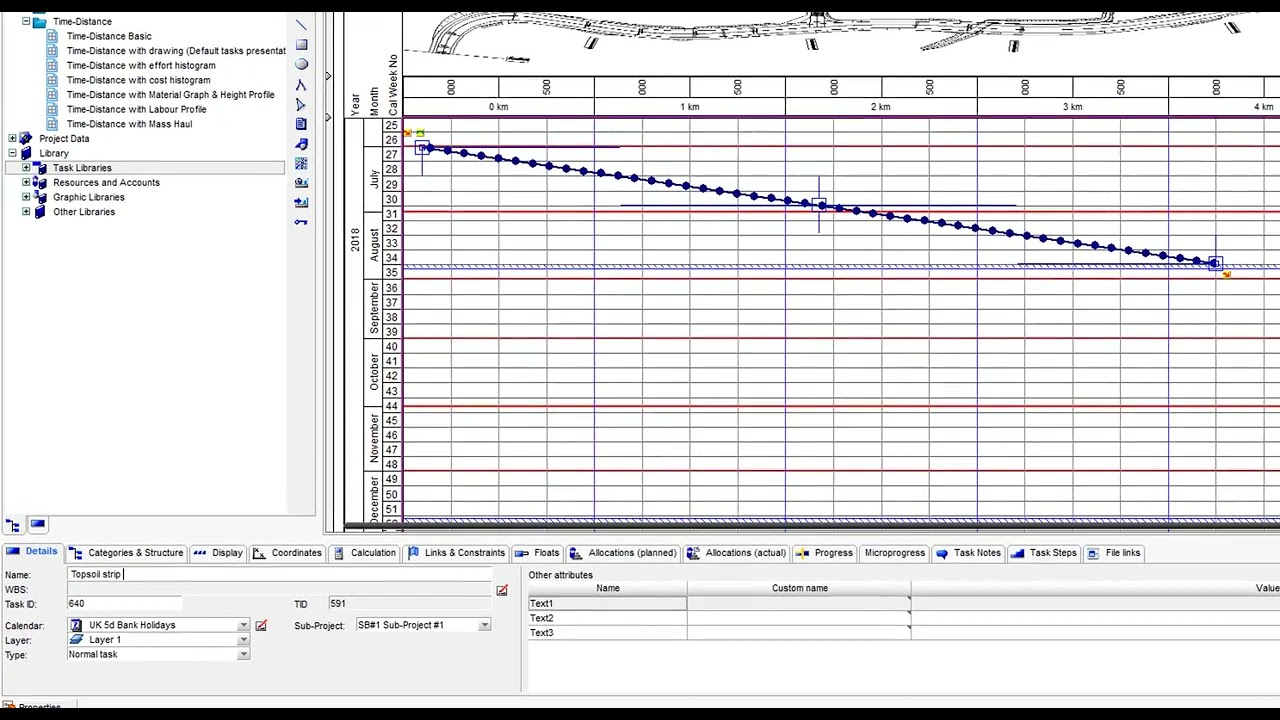Expand the Other Libraries node

pyautogui.click(x=26, y=212)
